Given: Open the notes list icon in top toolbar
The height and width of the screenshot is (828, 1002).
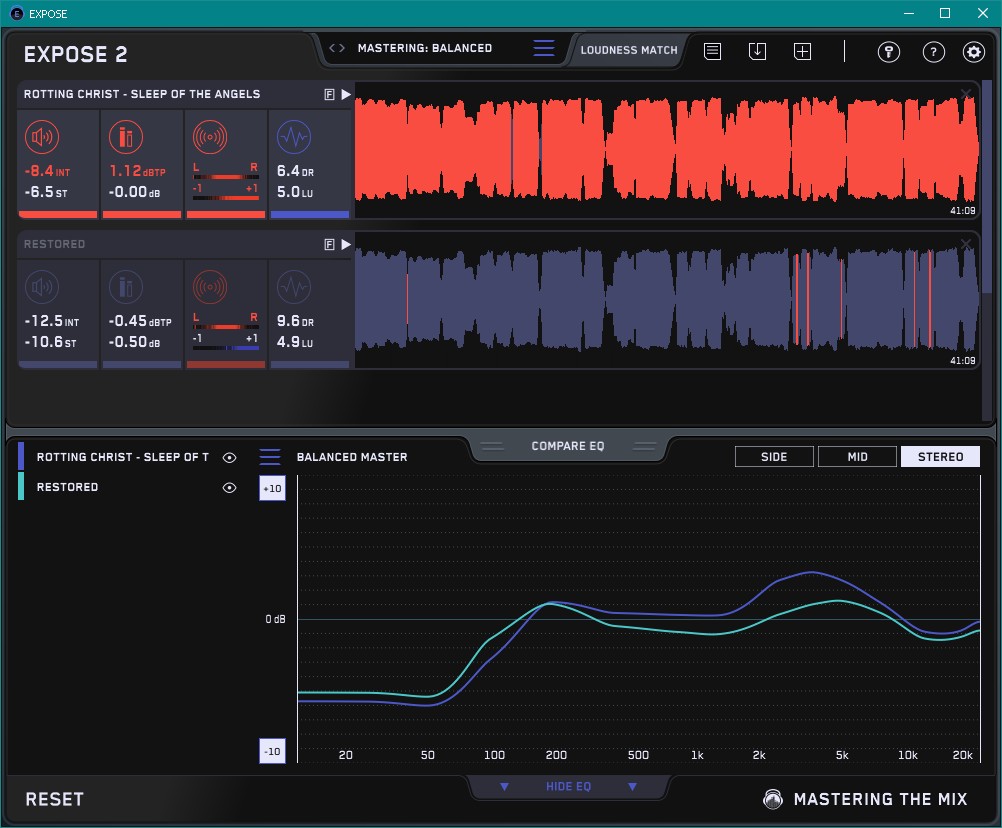Looking at the screenshot, I should tap(712, 51).
